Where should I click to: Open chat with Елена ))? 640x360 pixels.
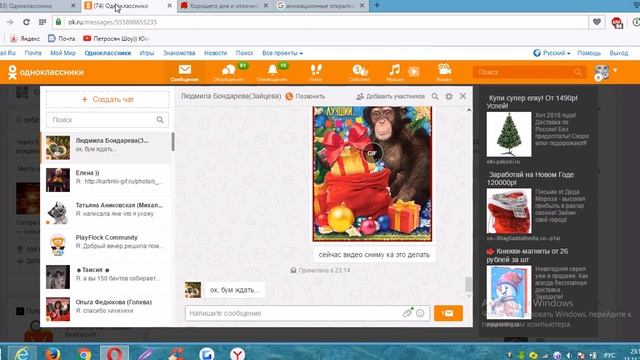point(106,180)
